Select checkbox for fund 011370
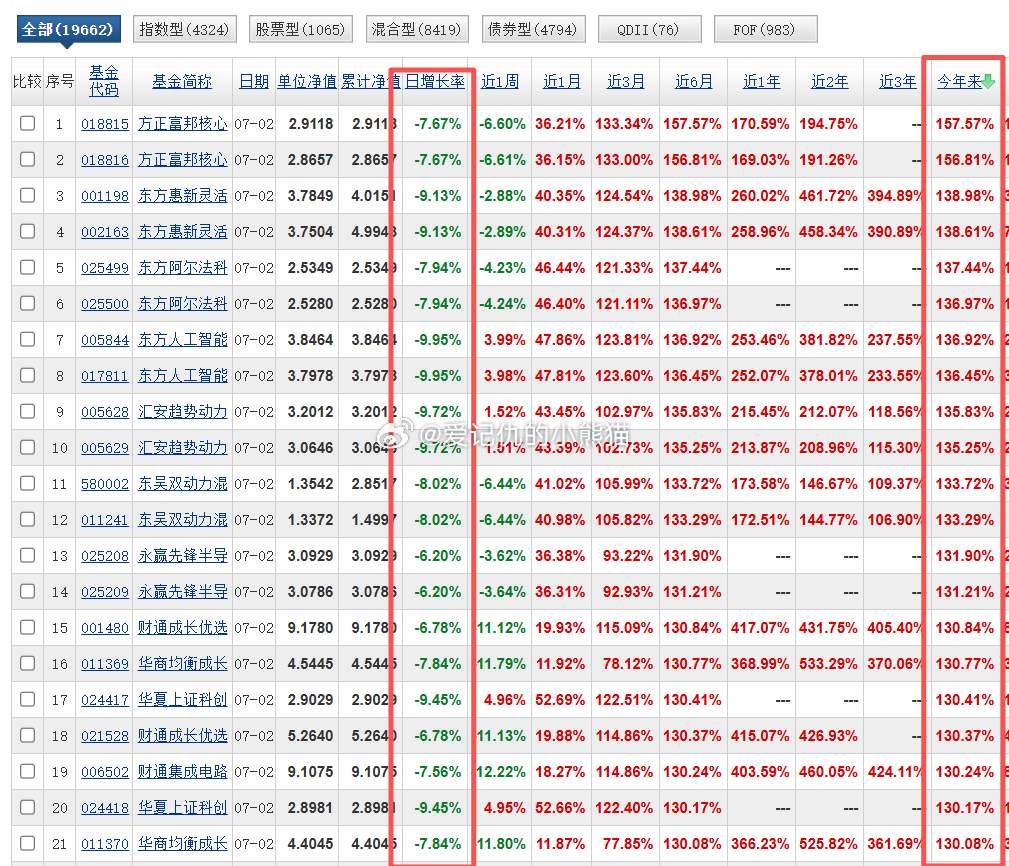 [28, 843]
